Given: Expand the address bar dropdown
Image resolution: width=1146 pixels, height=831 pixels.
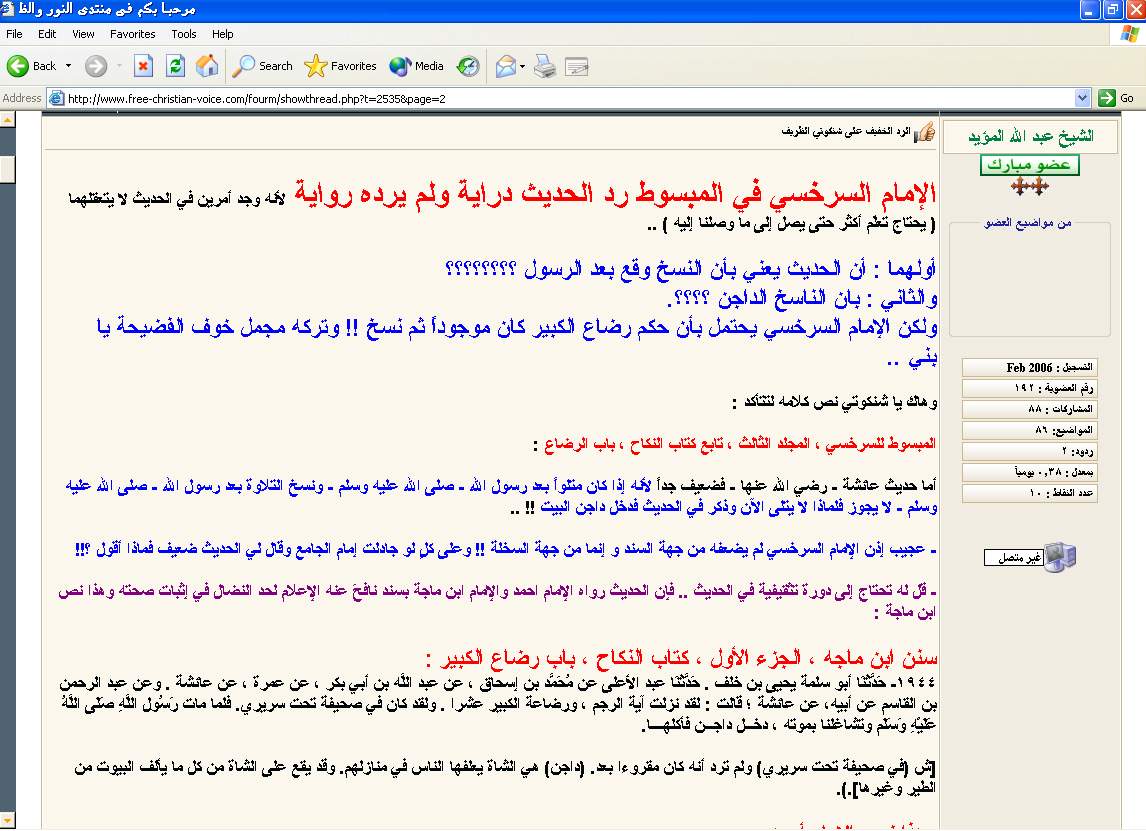Looking at the screenshot, I should pyautogui.click(x=1082, y=98).
